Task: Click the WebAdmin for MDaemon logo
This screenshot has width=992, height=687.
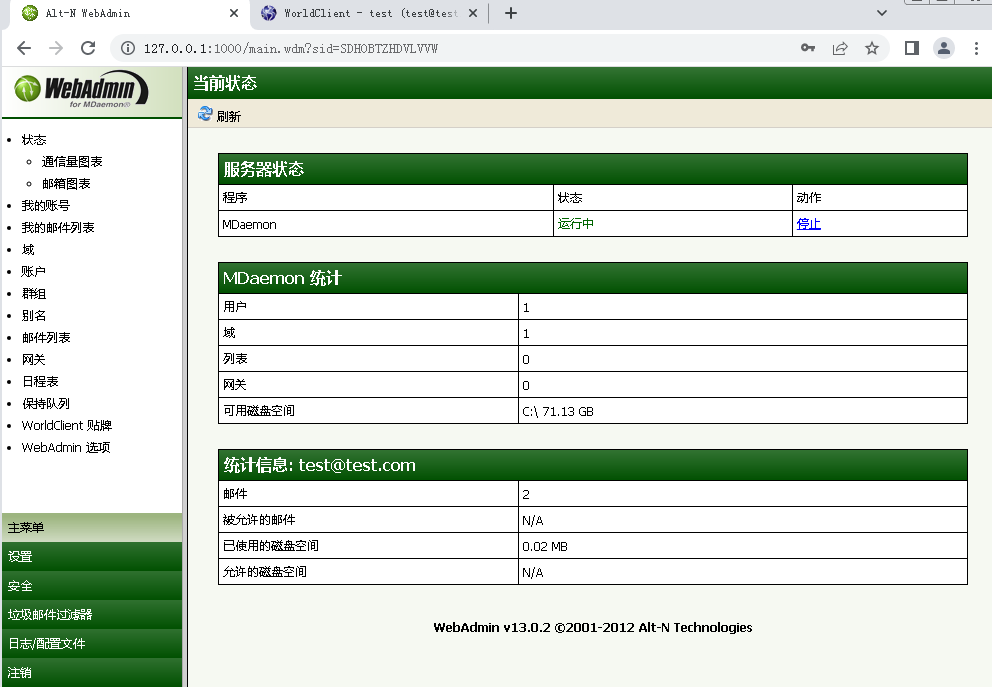Action: 81,90
